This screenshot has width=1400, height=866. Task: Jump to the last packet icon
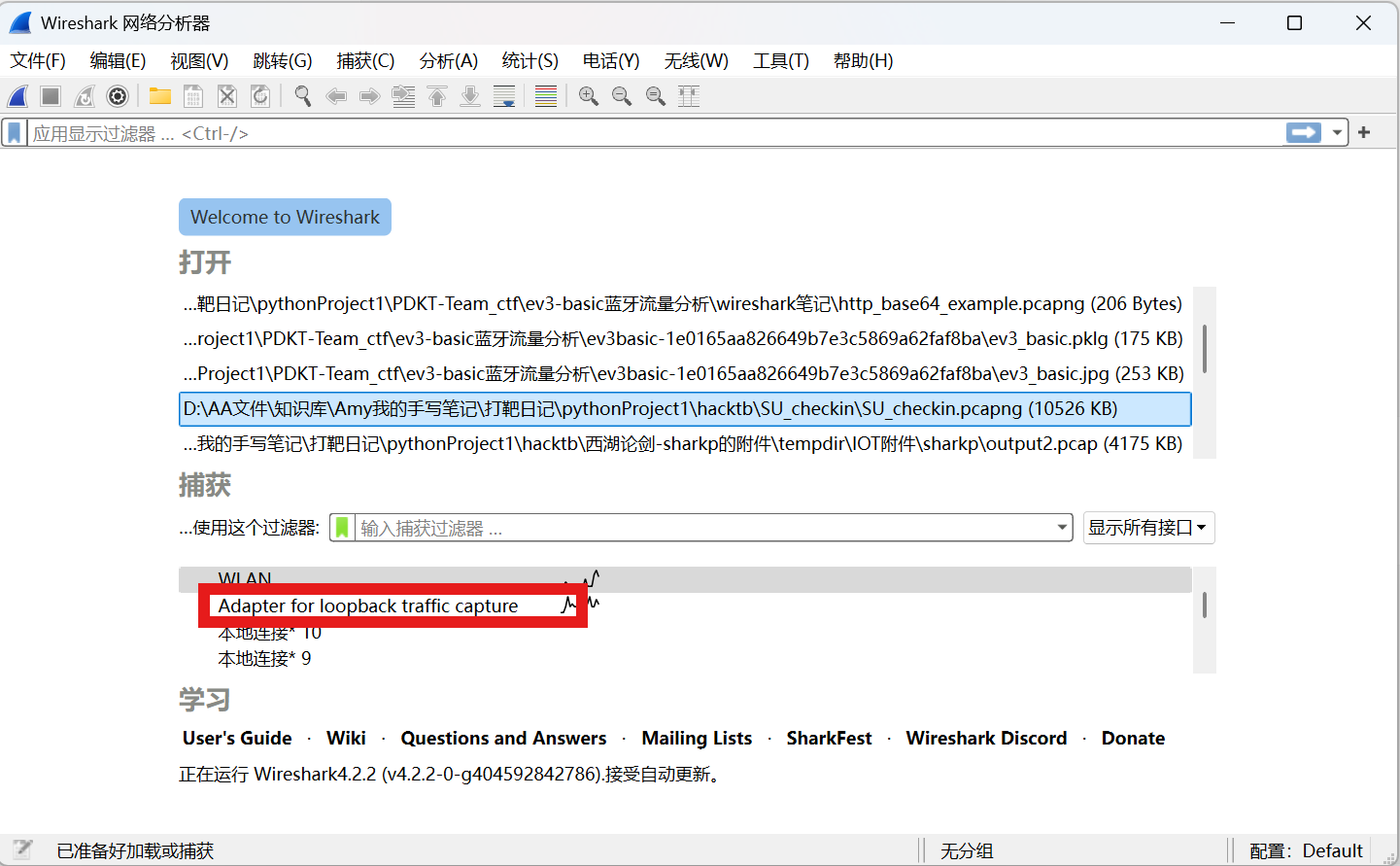[470, 96]
